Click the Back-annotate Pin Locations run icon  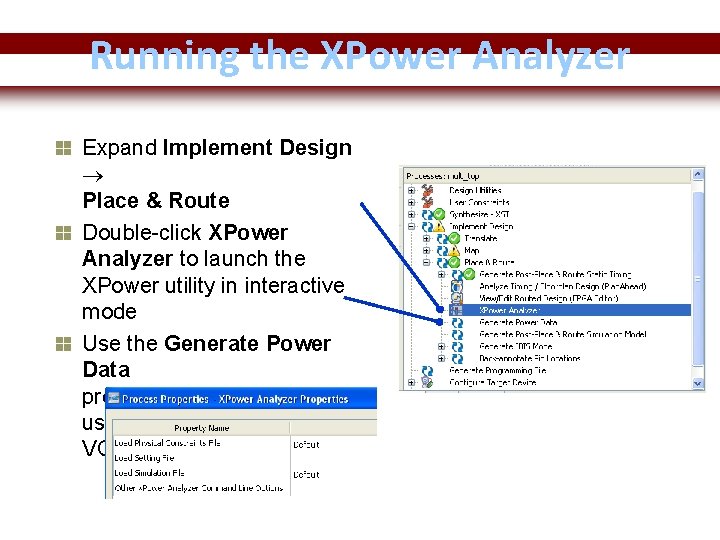pos(457,358)
